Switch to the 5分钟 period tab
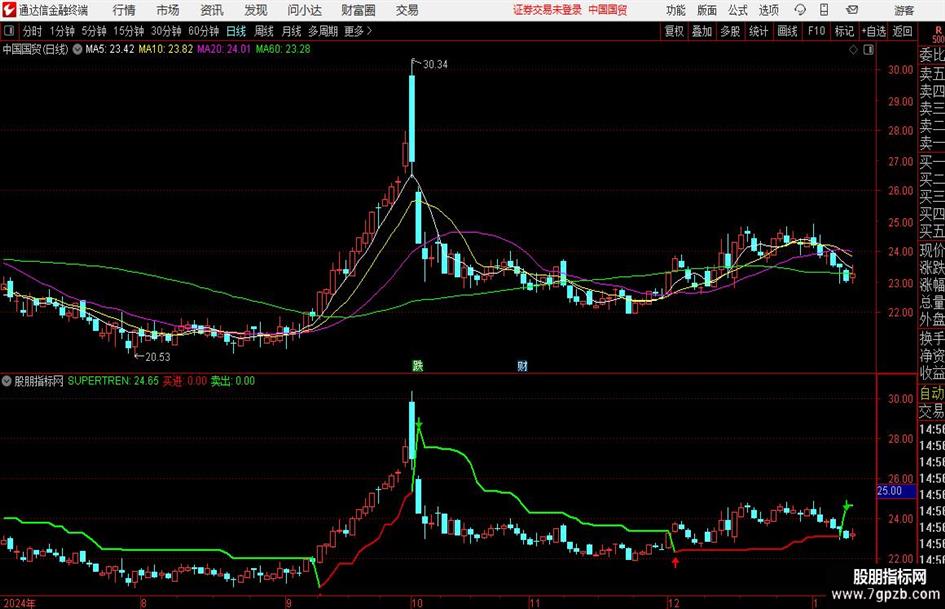Viewport: 945px width, 609px height. click(x=94, y=31)
